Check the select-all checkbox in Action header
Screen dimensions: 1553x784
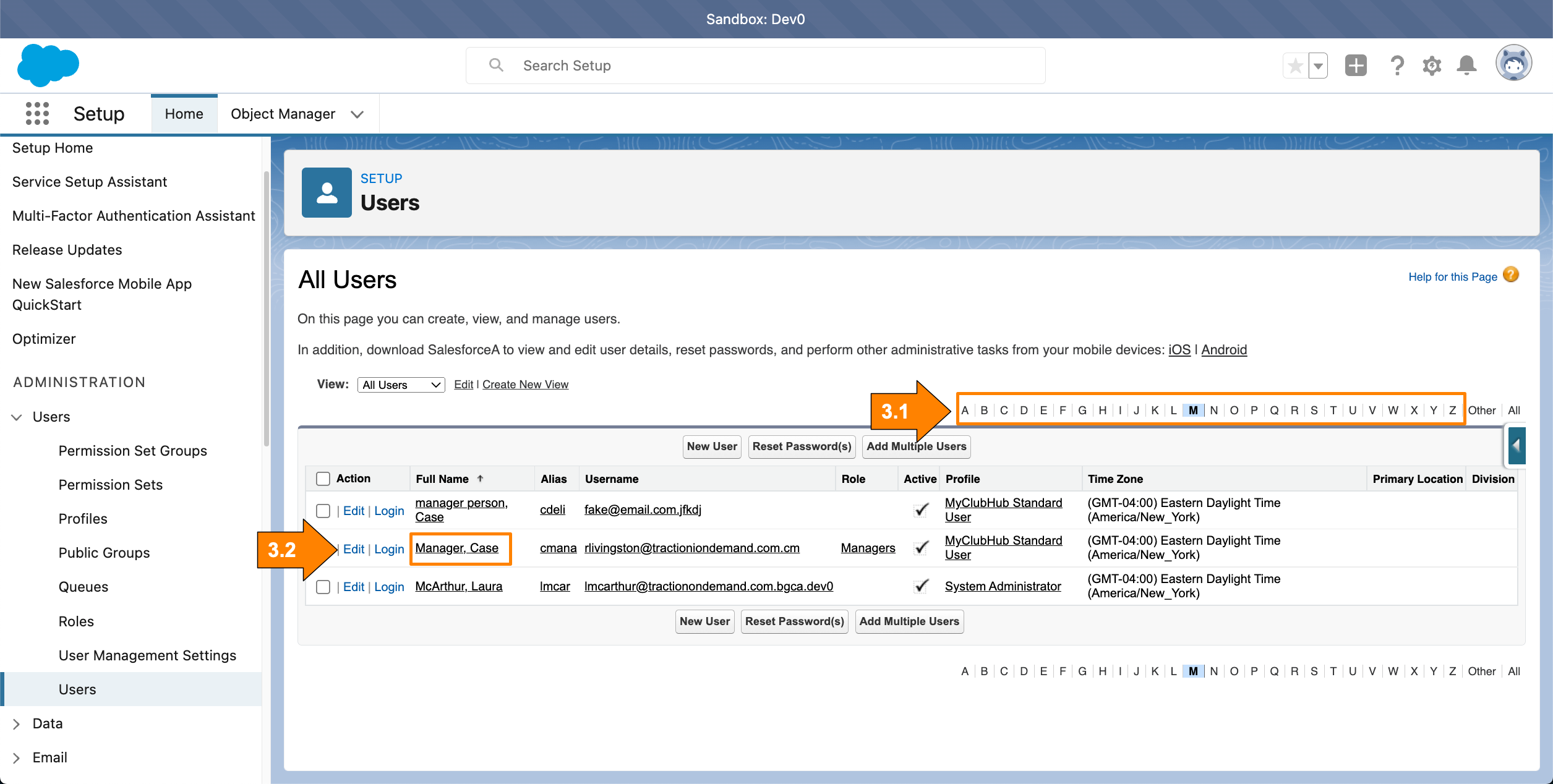[323, 479]
